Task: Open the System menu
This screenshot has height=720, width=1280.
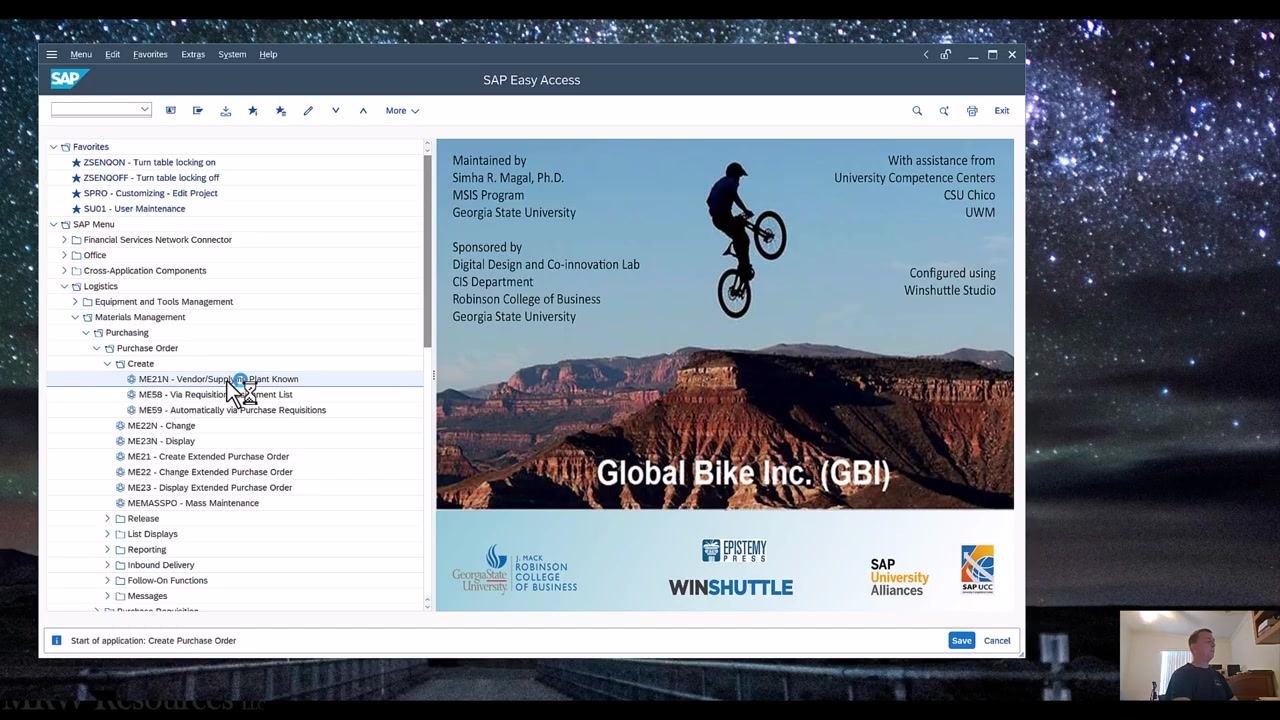Action: 232,54
